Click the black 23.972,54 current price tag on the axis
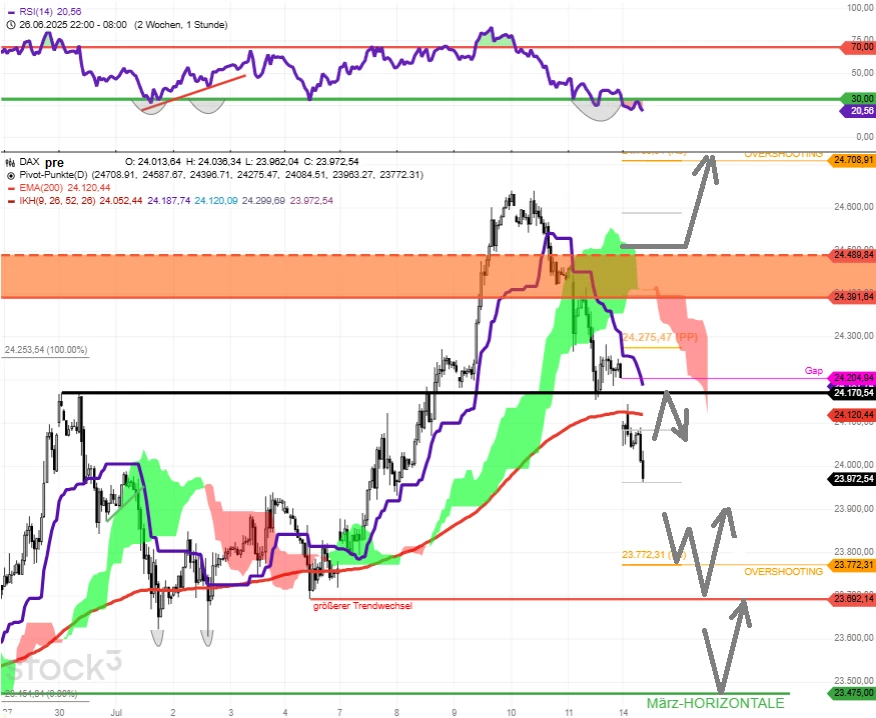Image resolution: width=876 pixels, height=718 pixels. coord(853,479)
